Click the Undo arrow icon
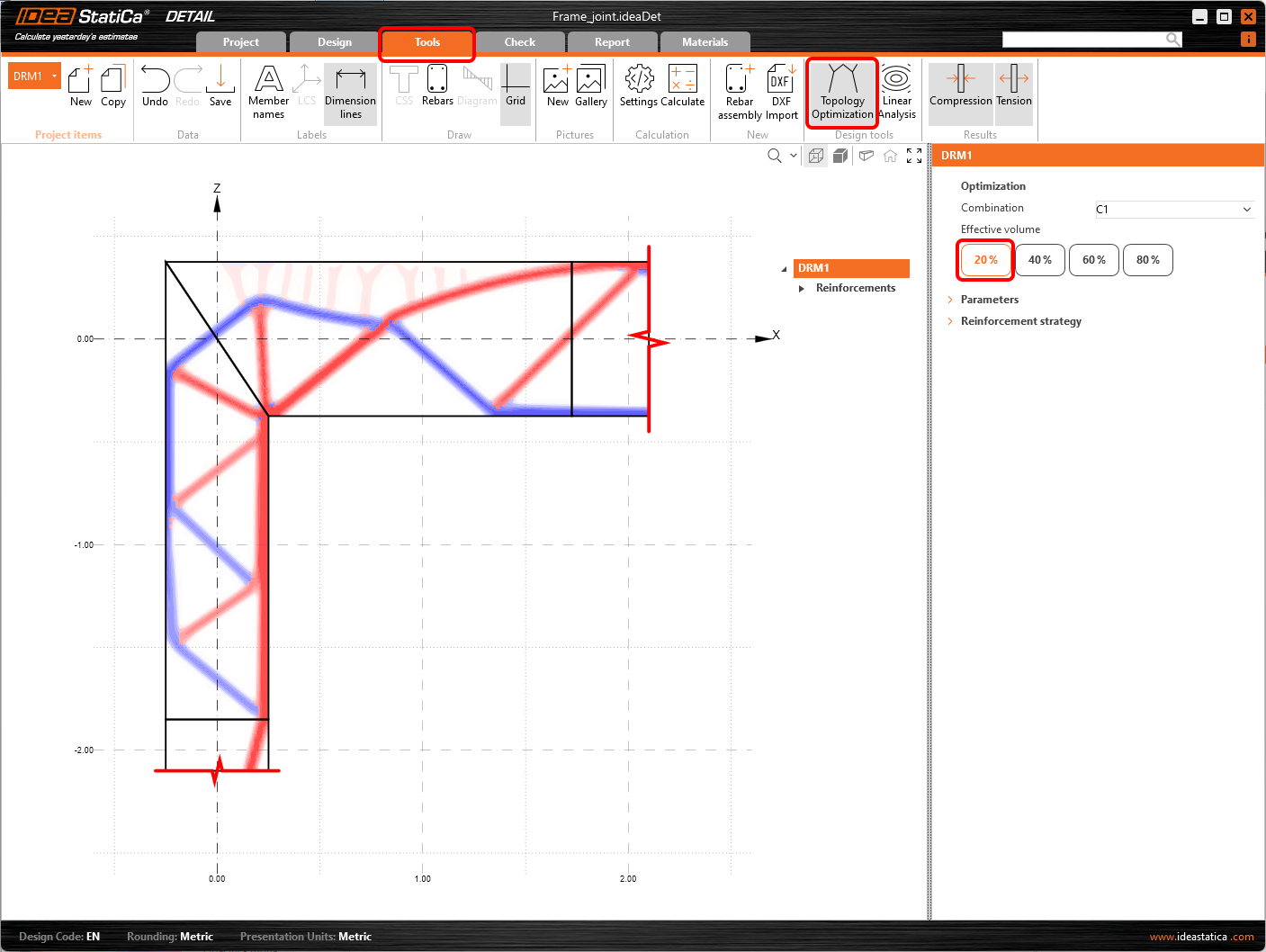This screenshot has height=952, width=1266. pyautogui.click(x=155, y=81)
